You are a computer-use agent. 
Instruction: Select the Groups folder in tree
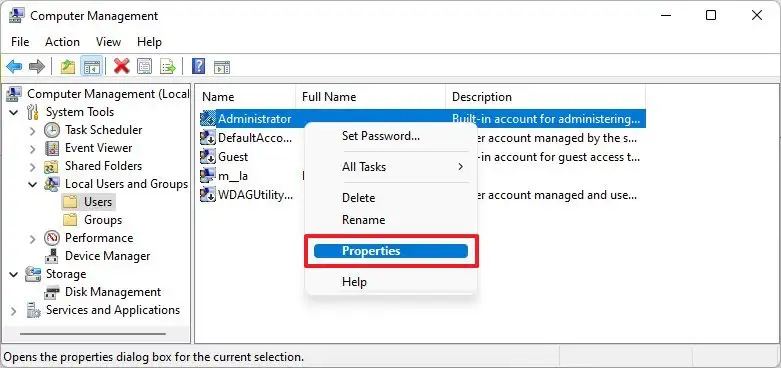point(103,220)
